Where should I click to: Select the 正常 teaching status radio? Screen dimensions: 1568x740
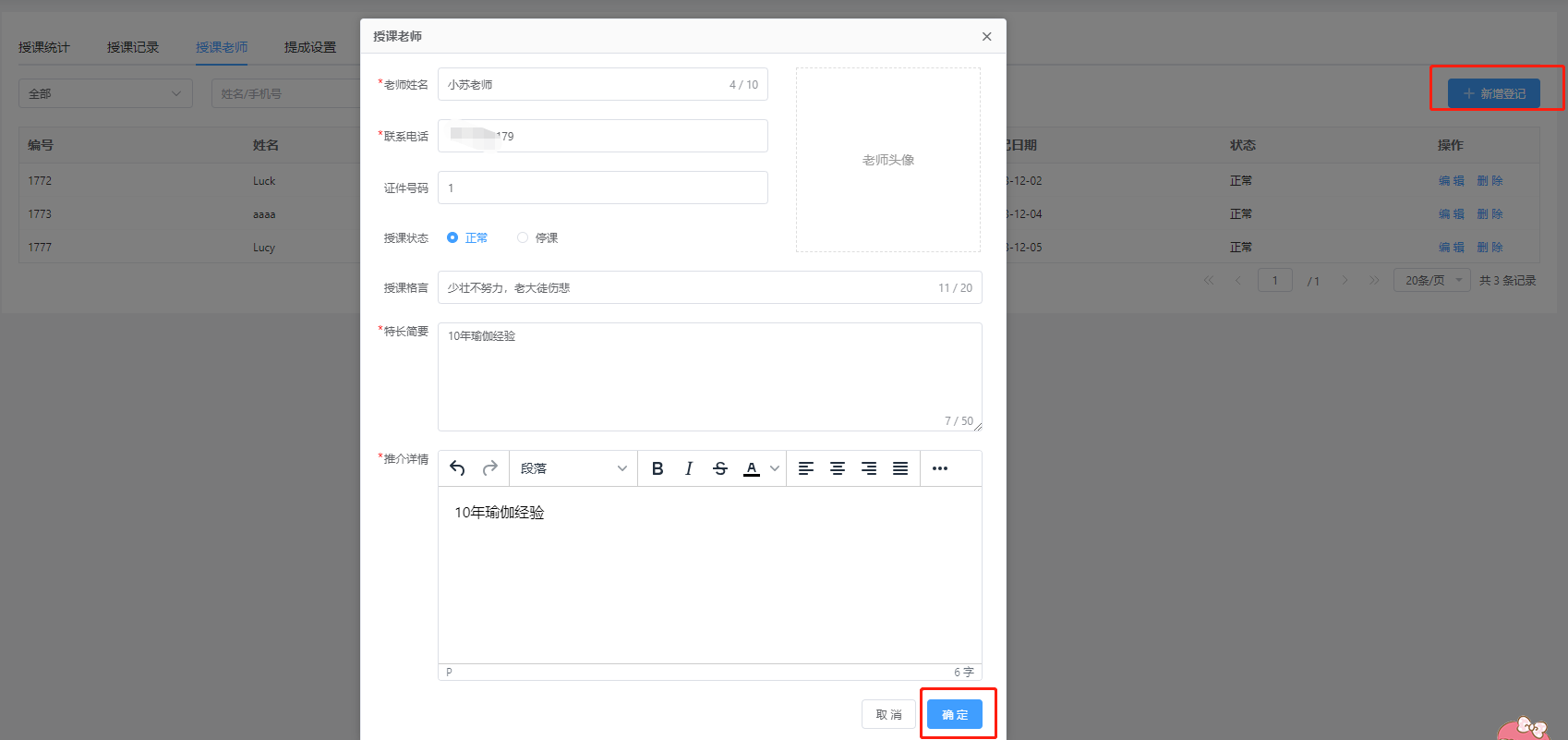[x=452, y=237]
